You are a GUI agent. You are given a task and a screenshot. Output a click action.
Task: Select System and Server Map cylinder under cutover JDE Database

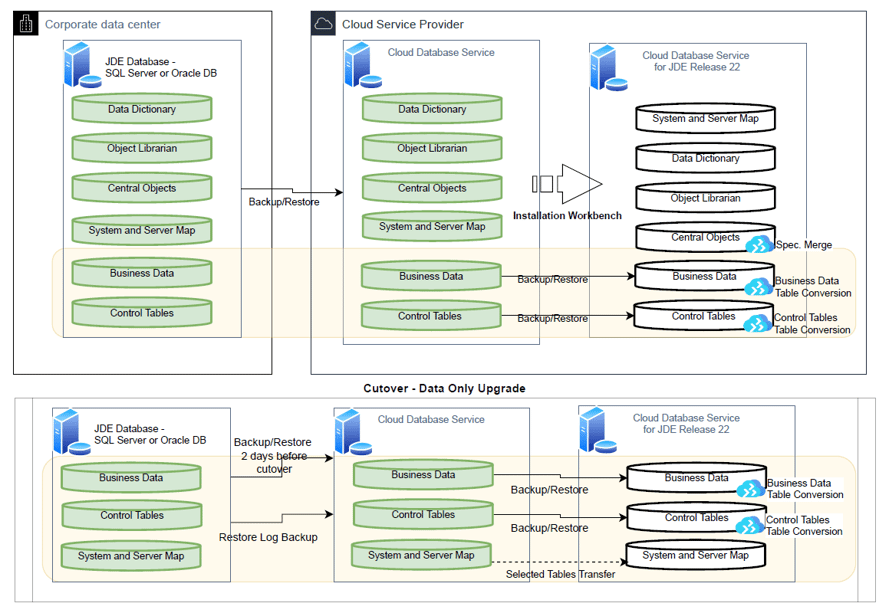pyautogui.click(x=131, y=556)
